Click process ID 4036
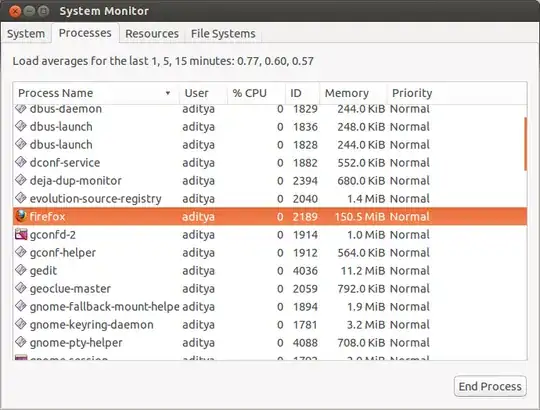This screenshot has height=410, width=540. pos(305,271)
